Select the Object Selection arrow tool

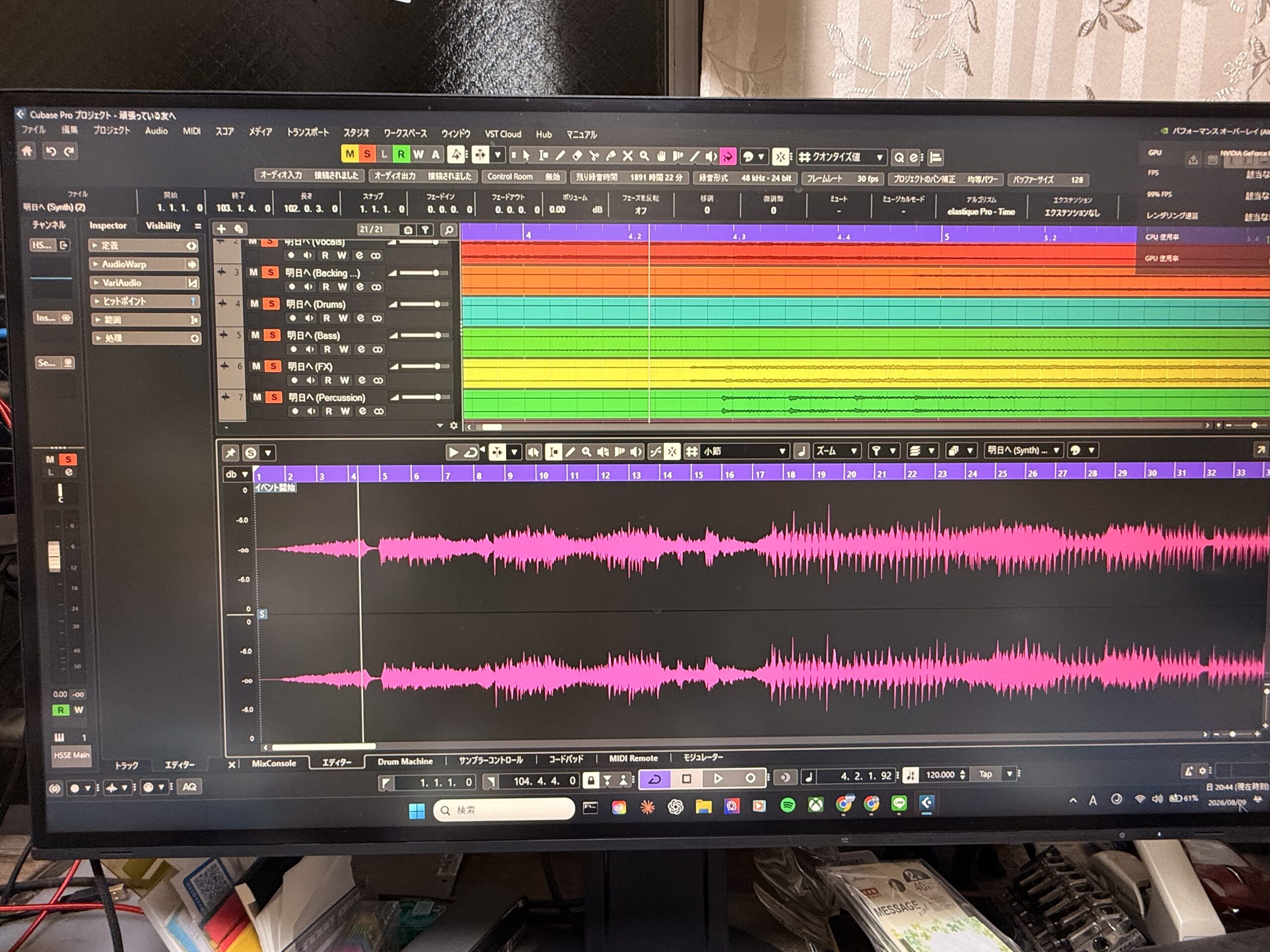point(526,155)
